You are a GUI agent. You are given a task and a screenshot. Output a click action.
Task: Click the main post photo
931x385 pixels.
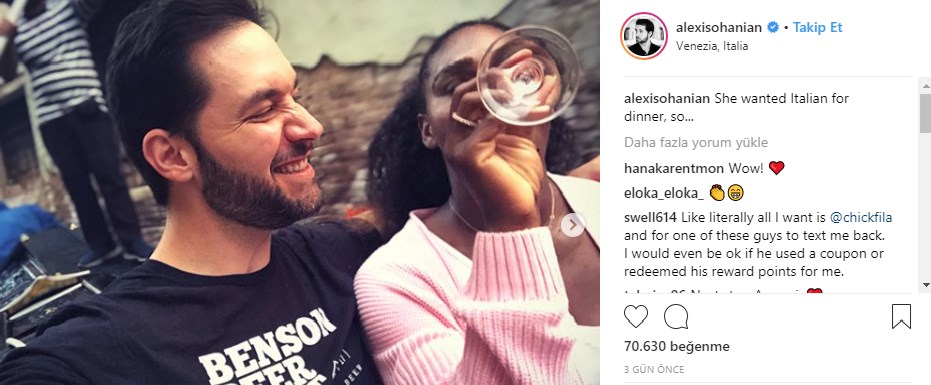click(x=300, y=192)
